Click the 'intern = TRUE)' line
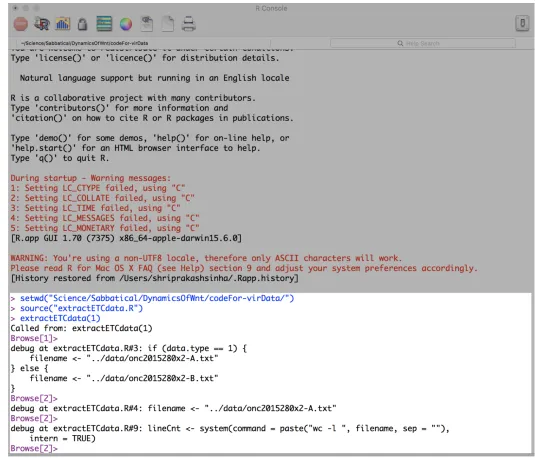This screenshot has width=535, height=458. (x=62, y=439)
